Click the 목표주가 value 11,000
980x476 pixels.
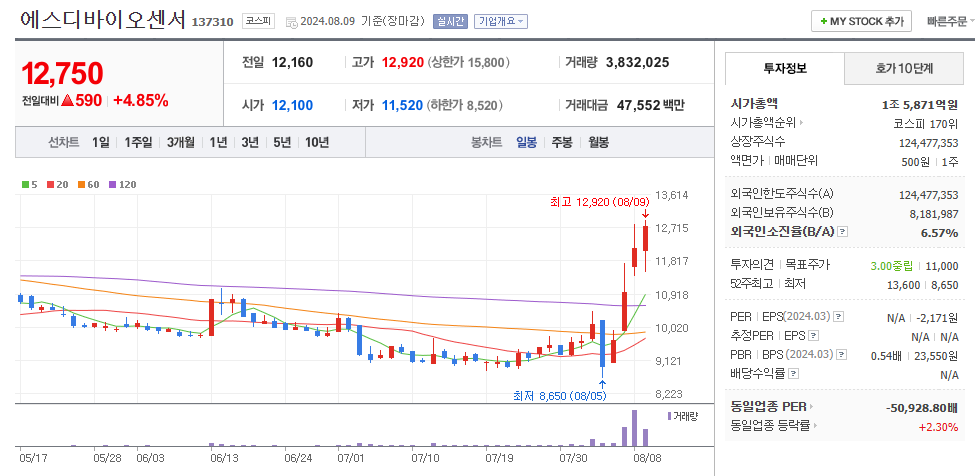coord(942,266)
